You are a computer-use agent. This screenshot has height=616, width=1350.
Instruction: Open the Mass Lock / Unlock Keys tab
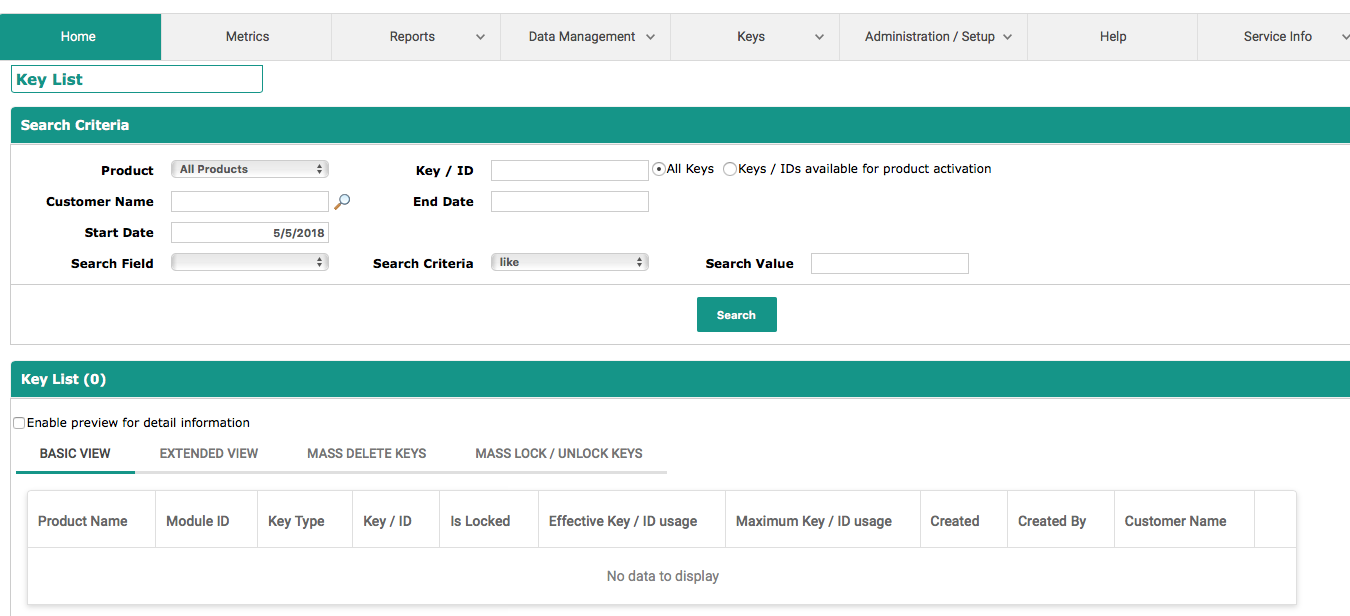click(558, 454)
